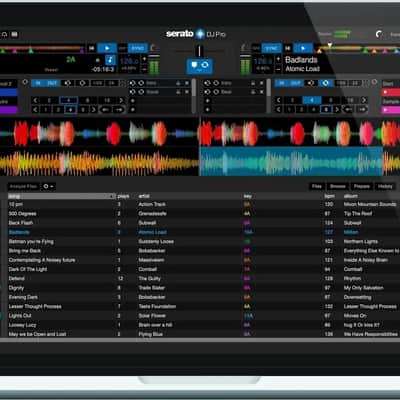Screen dimensions: 400x400
Task: Double loop length on left deck
Action: [x=112, y=83]
